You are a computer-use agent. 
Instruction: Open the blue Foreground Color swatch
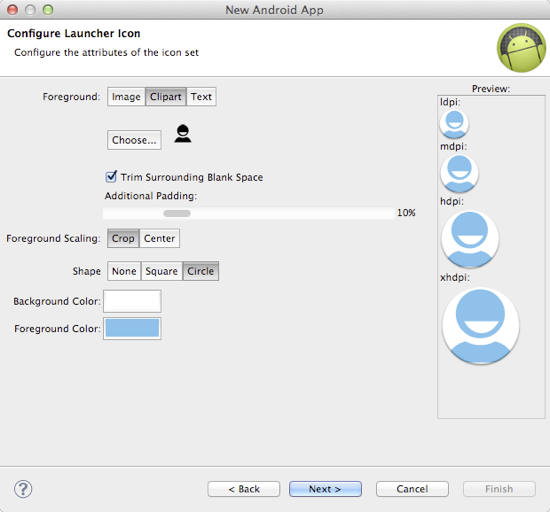132,328
